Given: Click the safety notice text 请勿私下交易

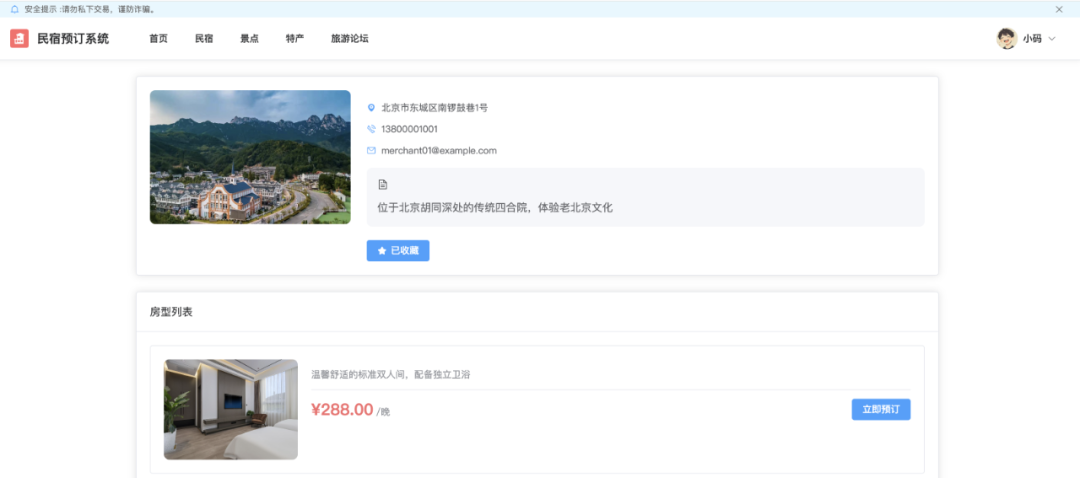Looking at the screenshot, I should click(89, 10).
